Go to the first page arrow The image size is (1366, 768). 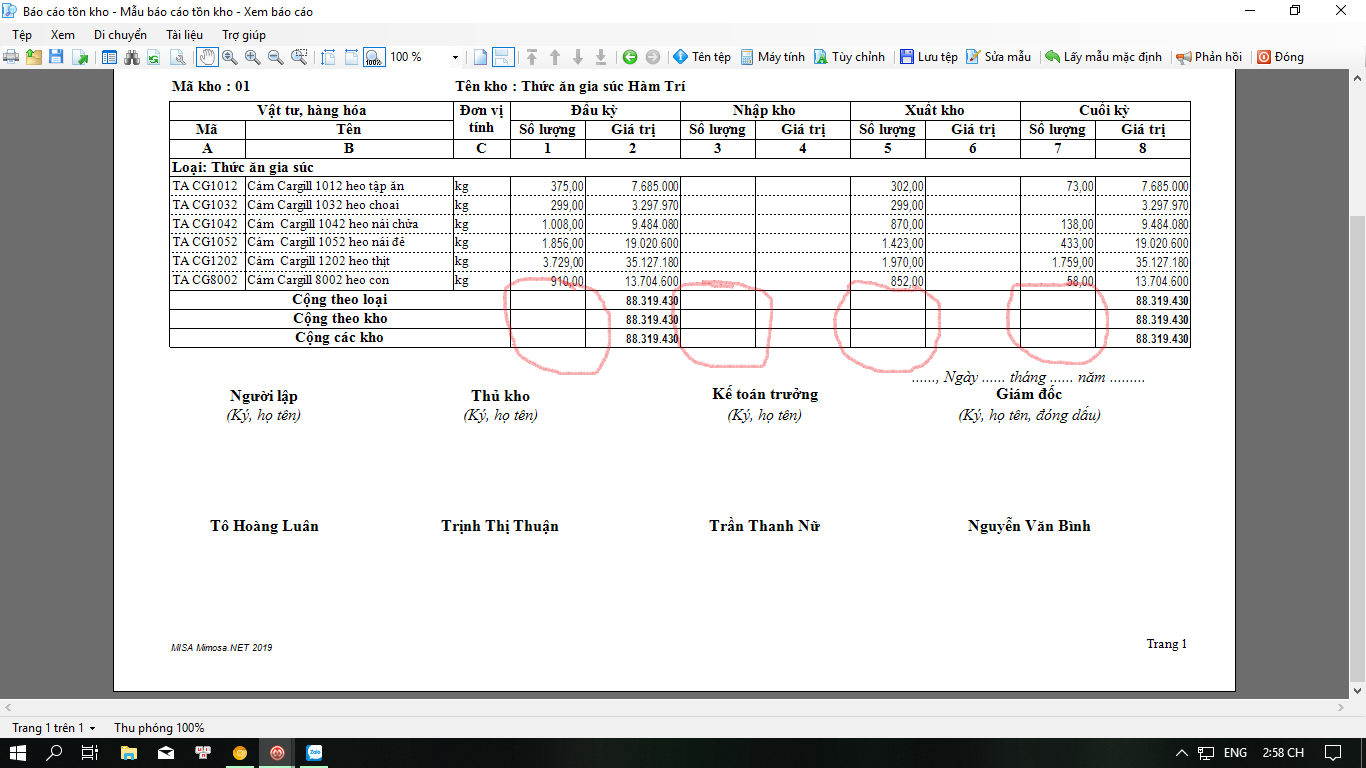click(532, 57)
